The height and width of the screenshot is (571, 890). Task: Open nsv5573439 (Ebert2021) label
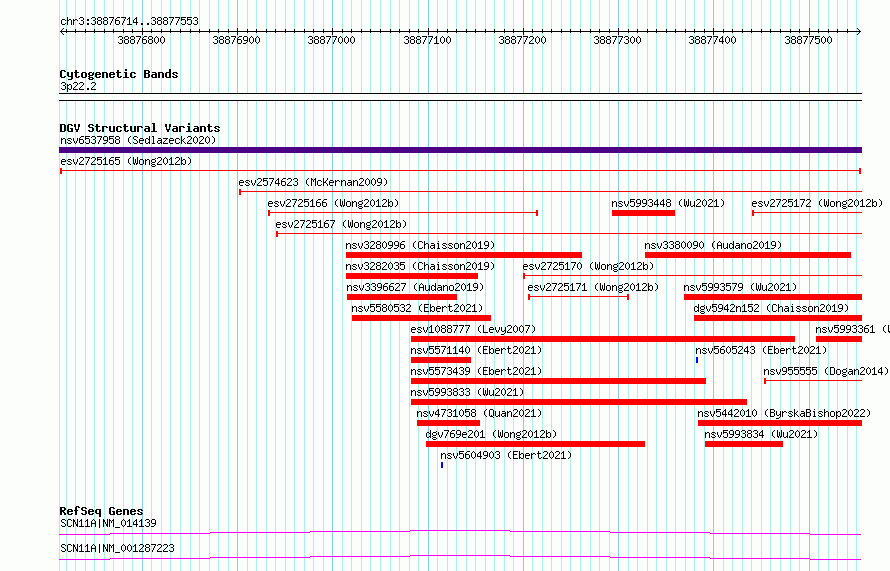[x=476, y=371]
